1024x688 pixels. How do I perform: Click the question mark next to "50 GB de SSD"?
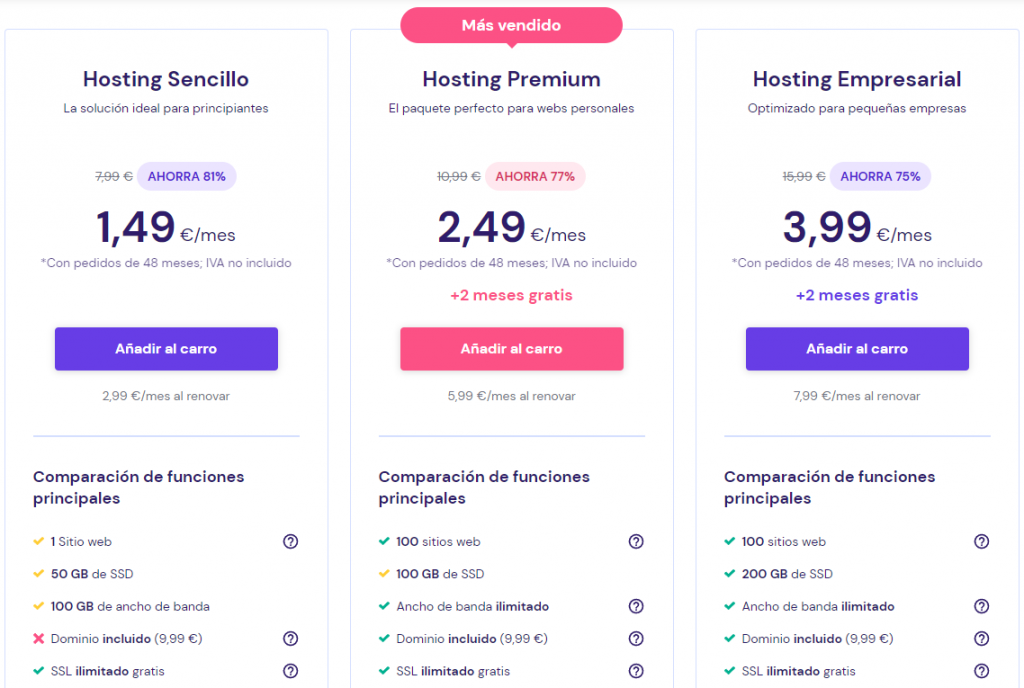tap(290, 574)
